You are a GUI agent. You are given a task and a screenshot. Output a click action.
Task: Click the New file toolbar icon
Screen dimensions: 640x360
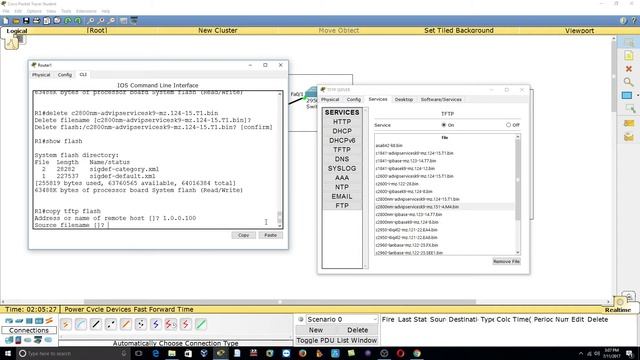tap(6, 21)
